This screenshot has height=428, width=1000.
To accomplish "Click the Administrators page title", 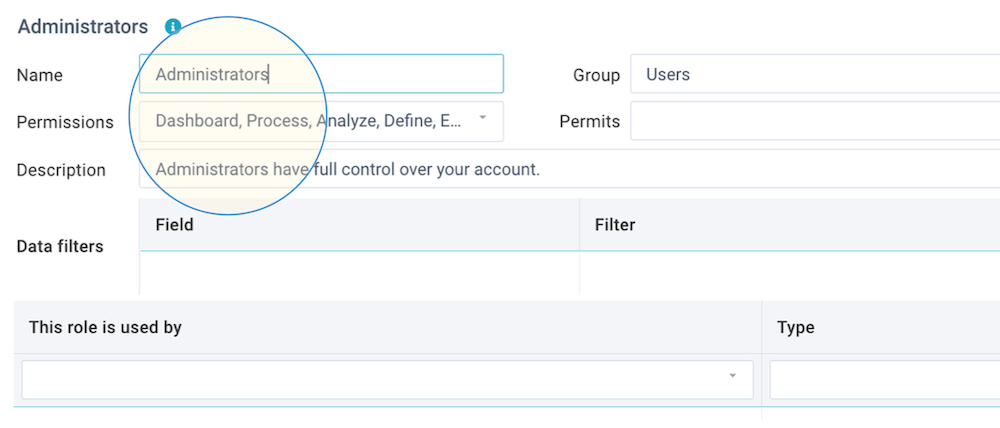I will click(x=83, y=27).
